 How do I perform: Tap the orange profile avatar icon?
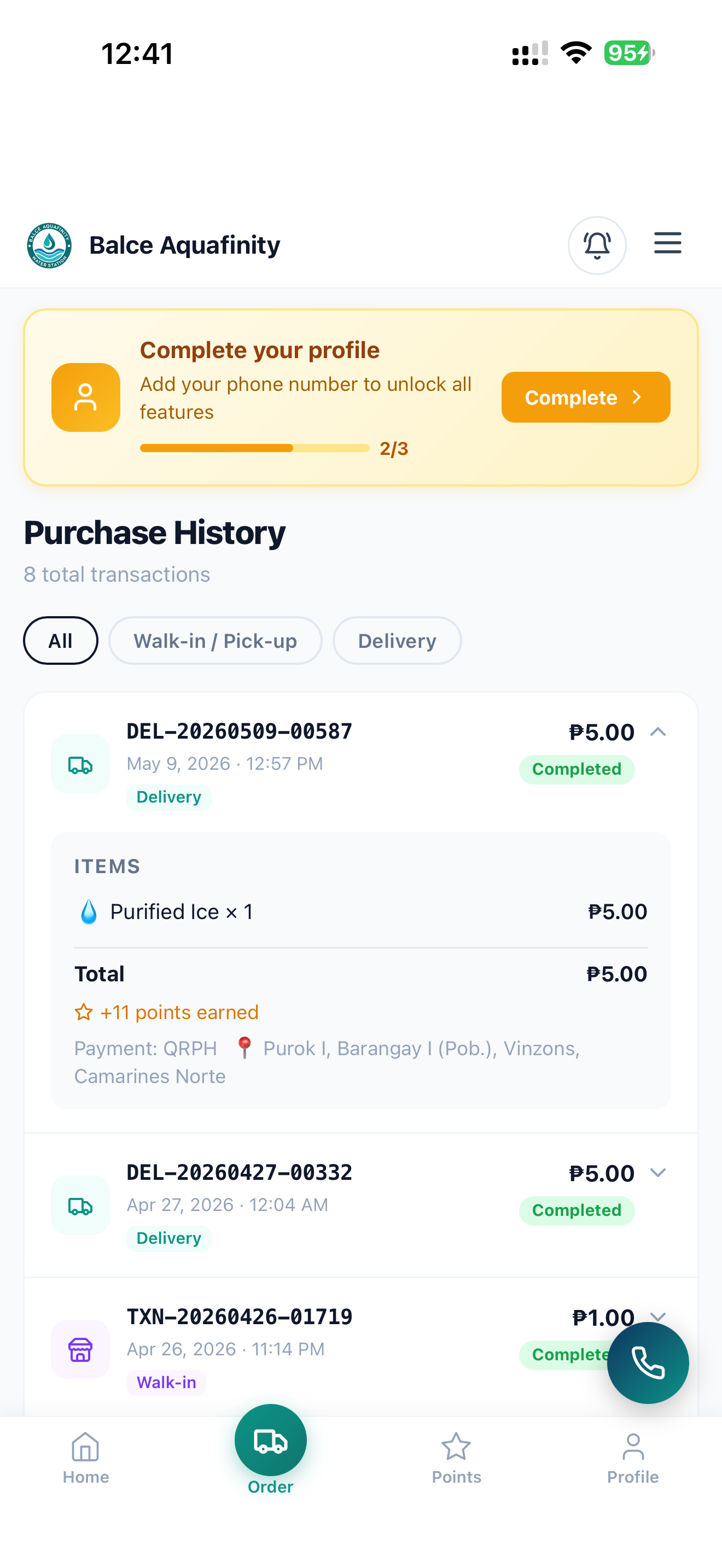(x=86, y=397)
